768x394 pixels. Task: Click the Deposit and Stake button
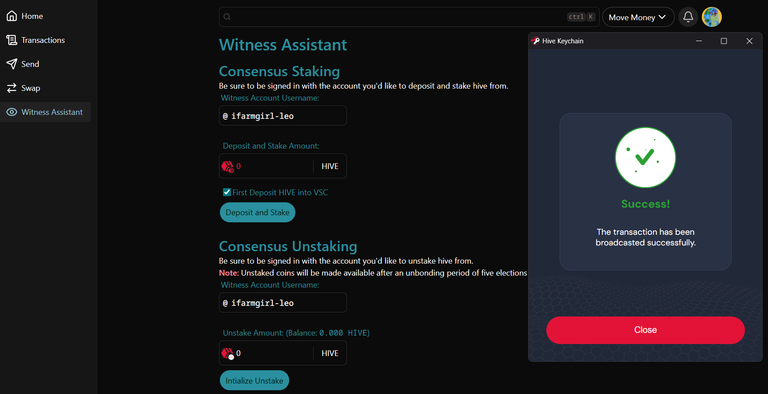pos(258,213)
